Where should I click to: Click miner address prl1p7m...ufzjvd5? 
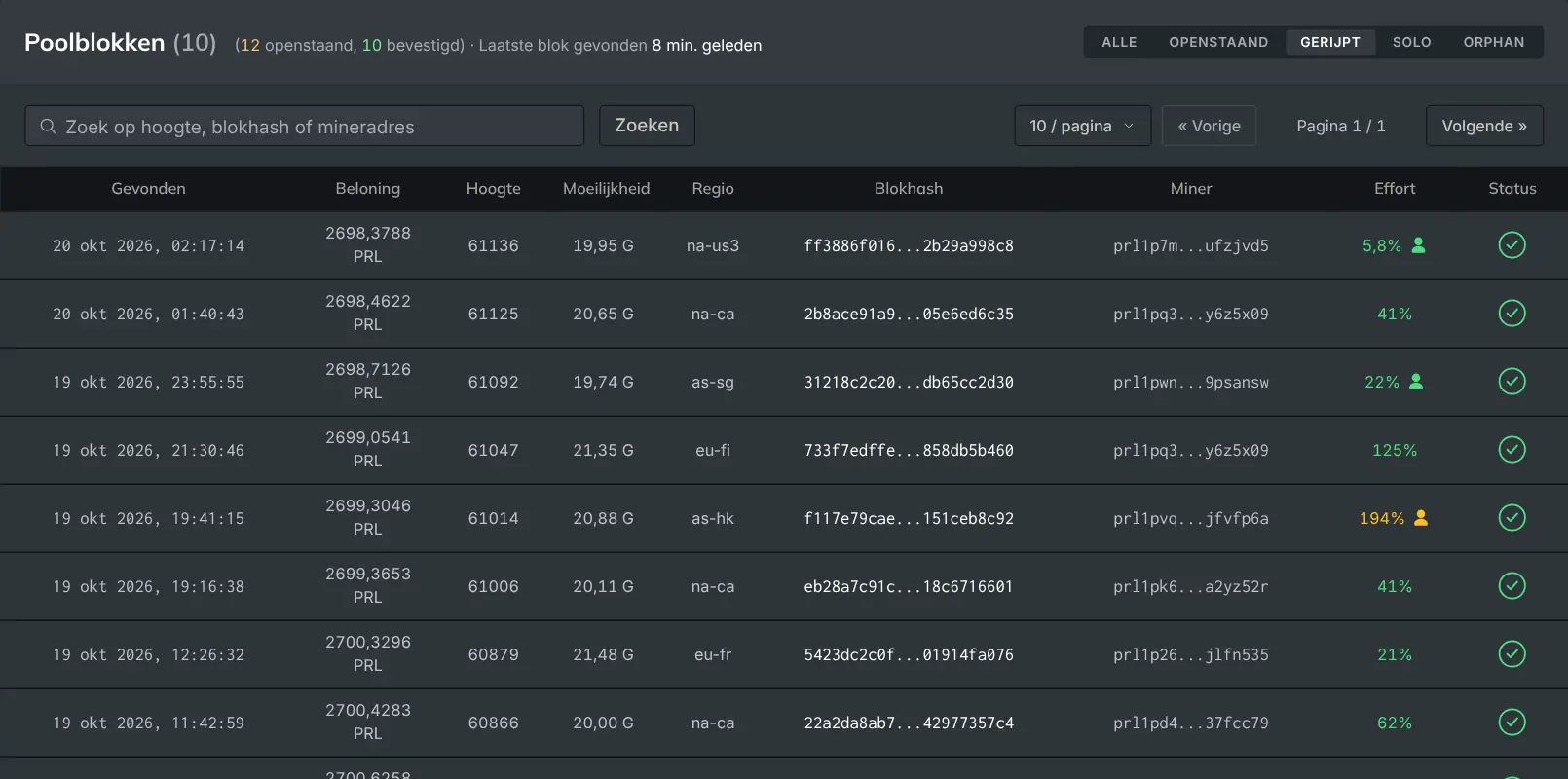pos(1191,246)
